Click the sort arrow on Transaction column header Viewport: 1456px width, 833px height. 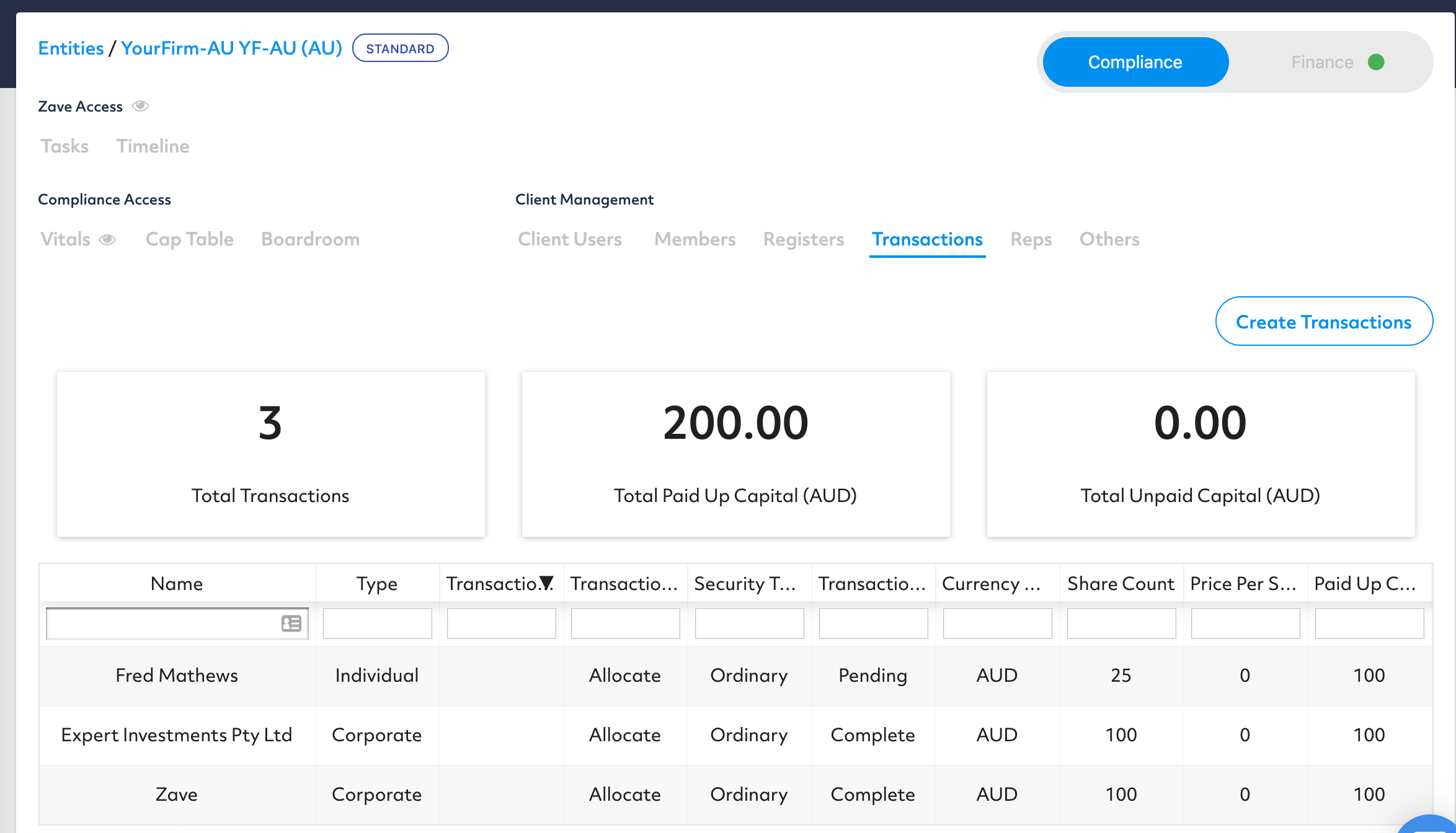[x=546, y=583]
